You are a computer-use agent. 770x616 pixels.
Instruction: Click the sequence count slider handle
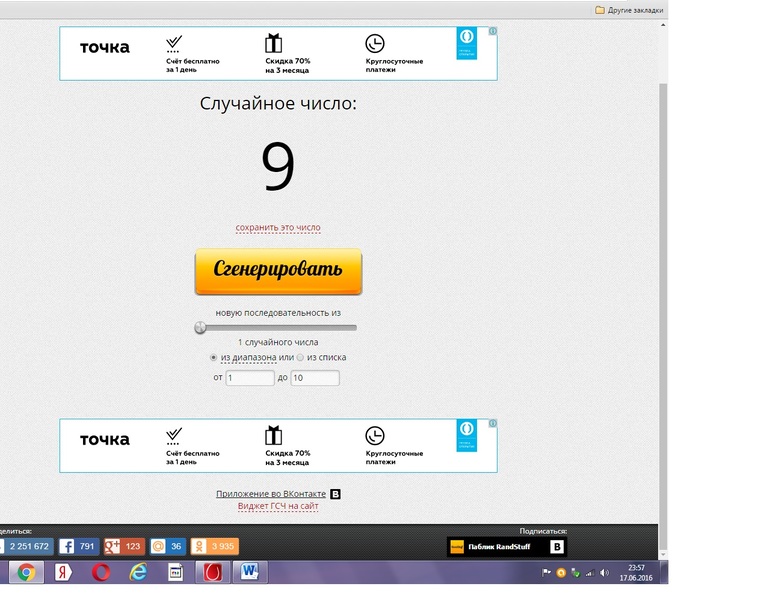click(x=200, y=327)
